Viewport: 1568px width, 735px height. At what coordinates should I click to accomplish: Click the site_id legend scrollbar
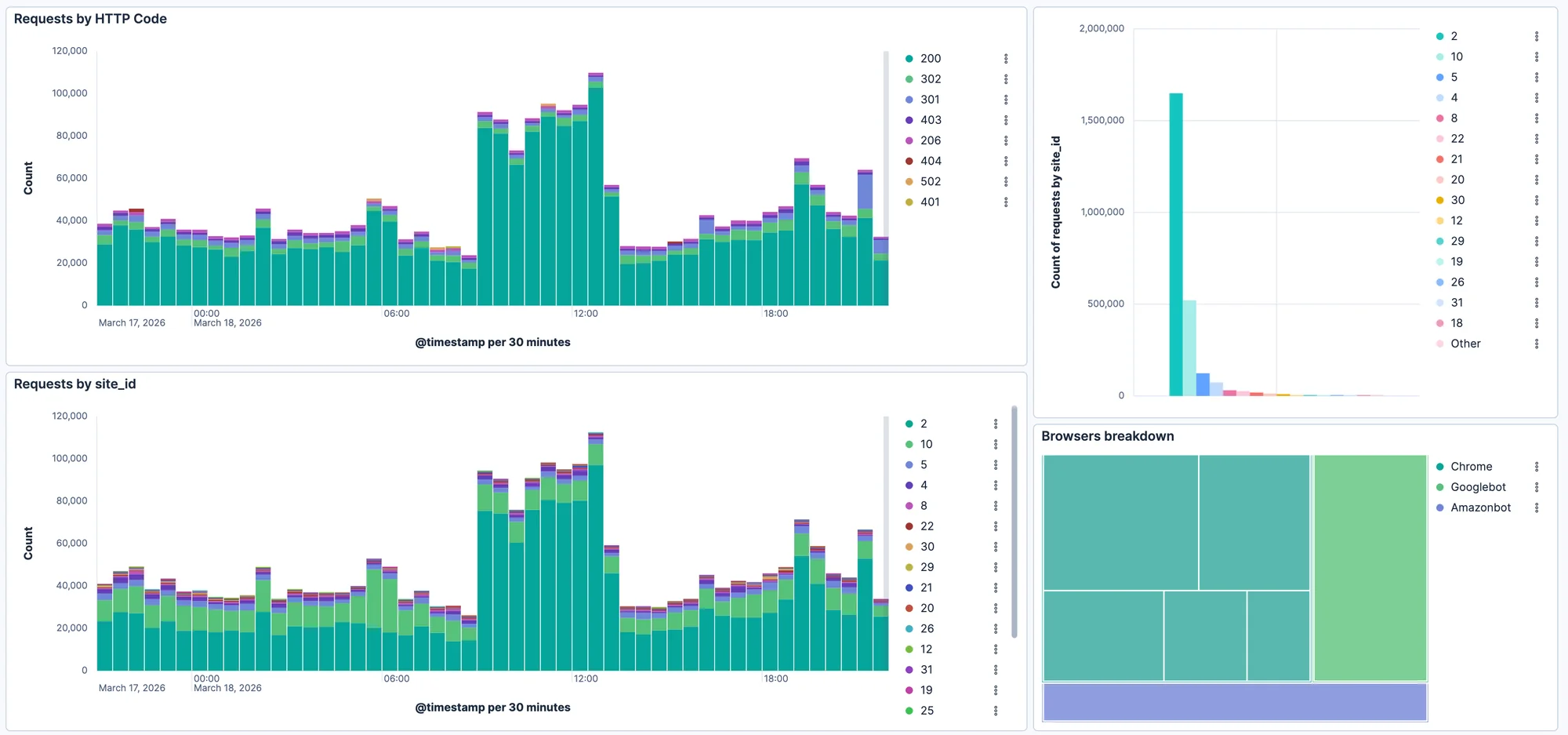coord(1014,522)
